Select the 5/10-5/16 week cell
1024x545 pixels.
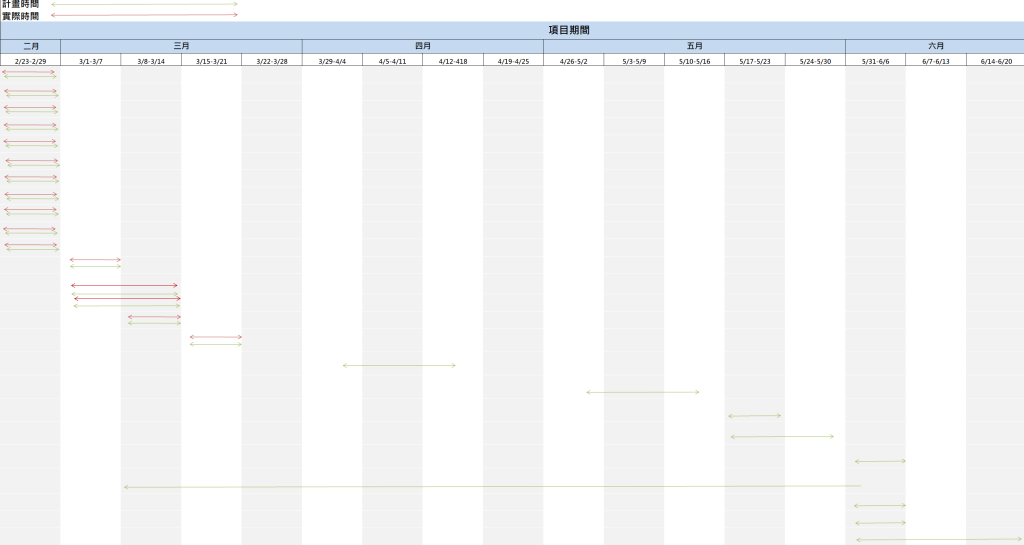[x=694, y=61]
